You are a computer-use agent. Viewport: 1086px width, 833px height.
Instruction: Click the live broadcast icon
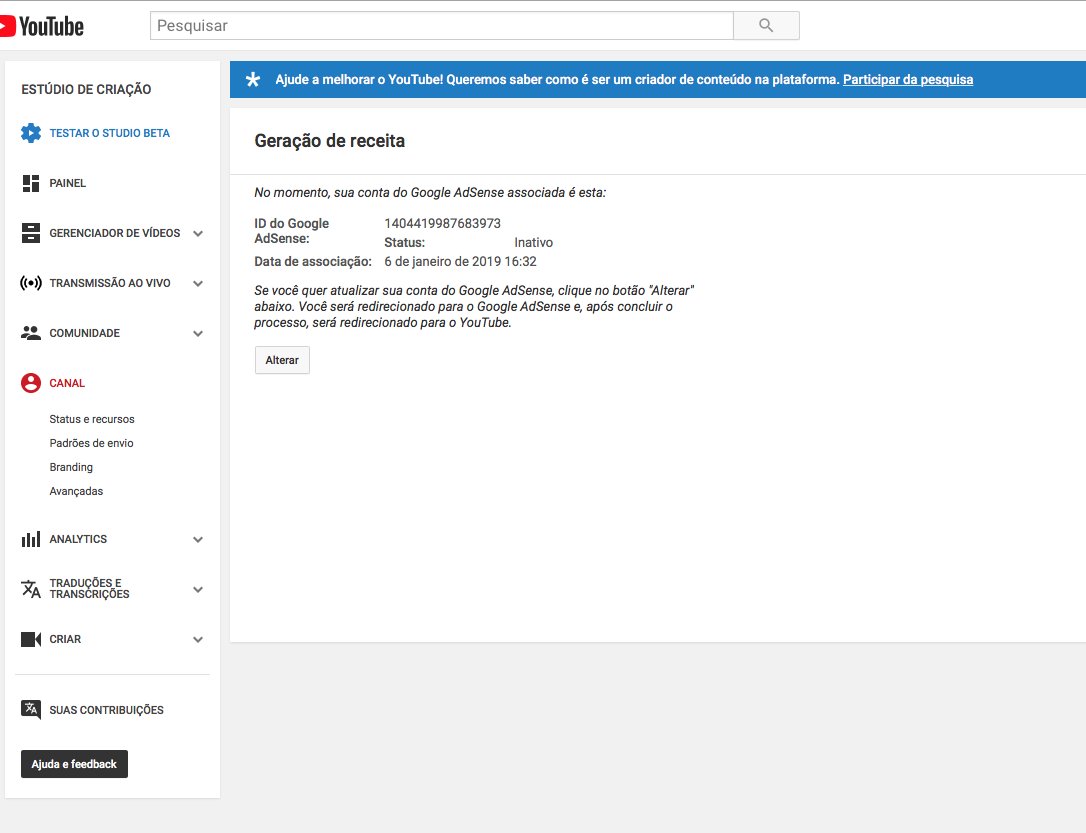pos(30,283)
